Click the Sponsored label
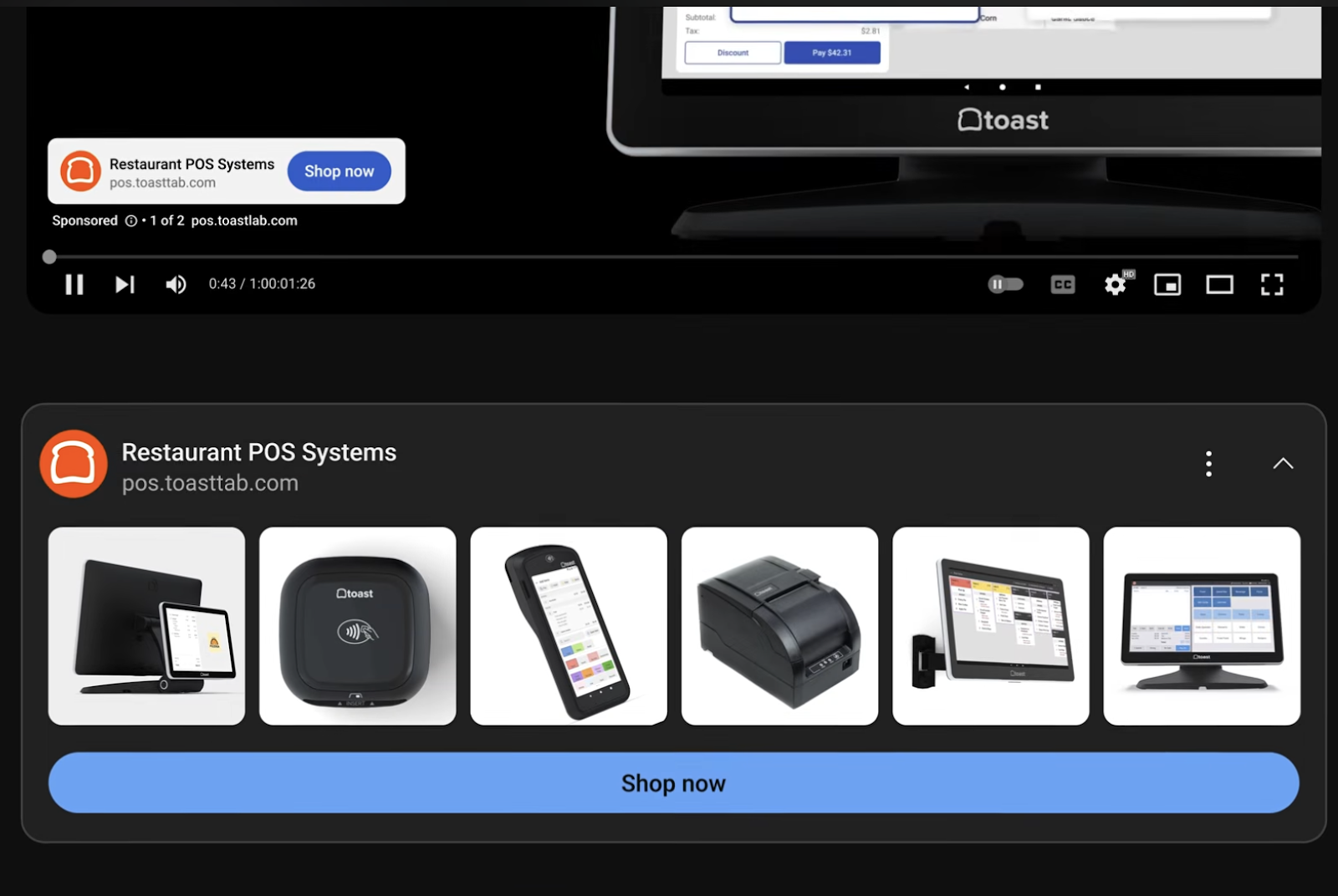The image size is (1338, 896). coord(84,221)
